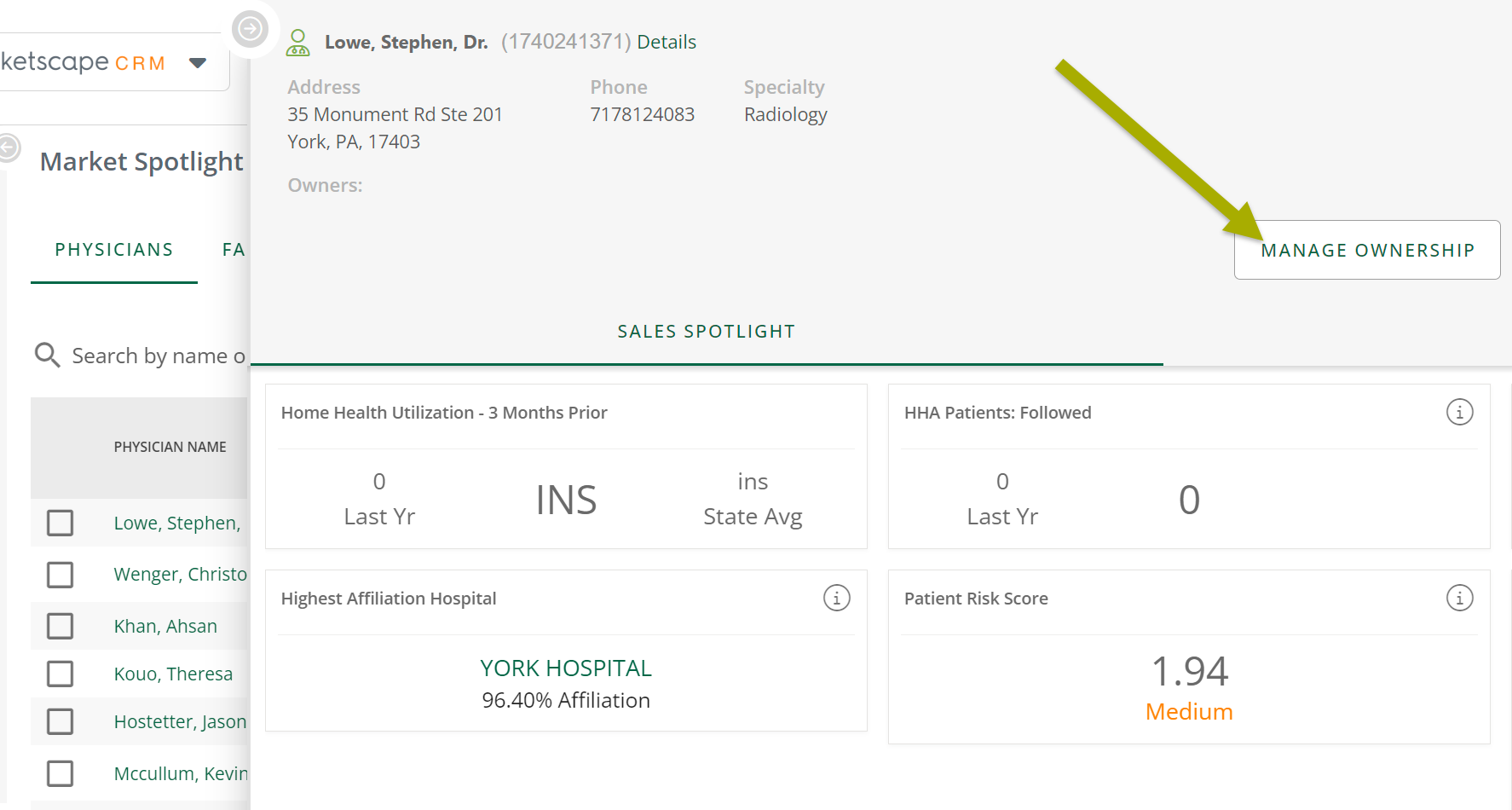Screen dimensions: 1512x810
Task: Expand the Marketscape CRM dropdown arrow
Action: (x=198, y=63)
